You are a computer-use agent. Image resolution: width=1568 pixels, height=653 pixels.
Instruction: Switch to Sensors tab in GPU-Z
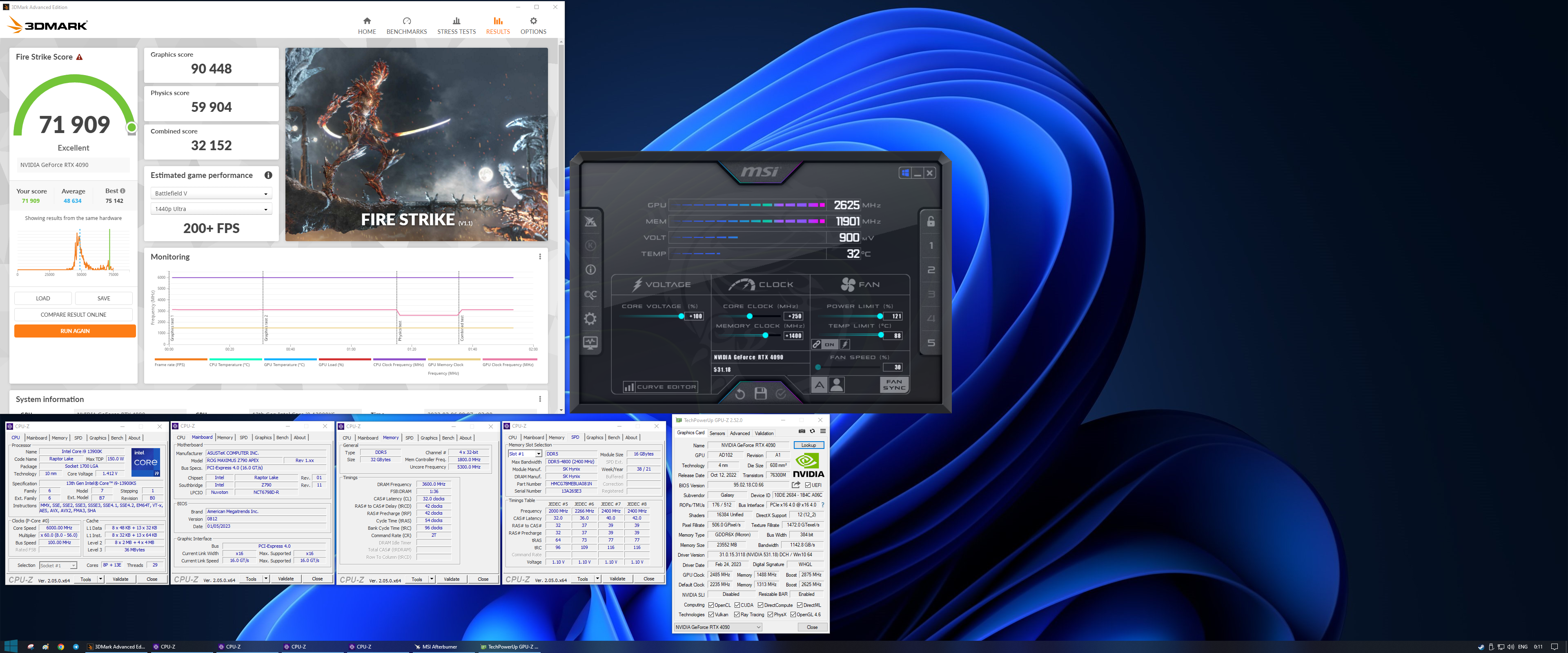pos(717,433)
